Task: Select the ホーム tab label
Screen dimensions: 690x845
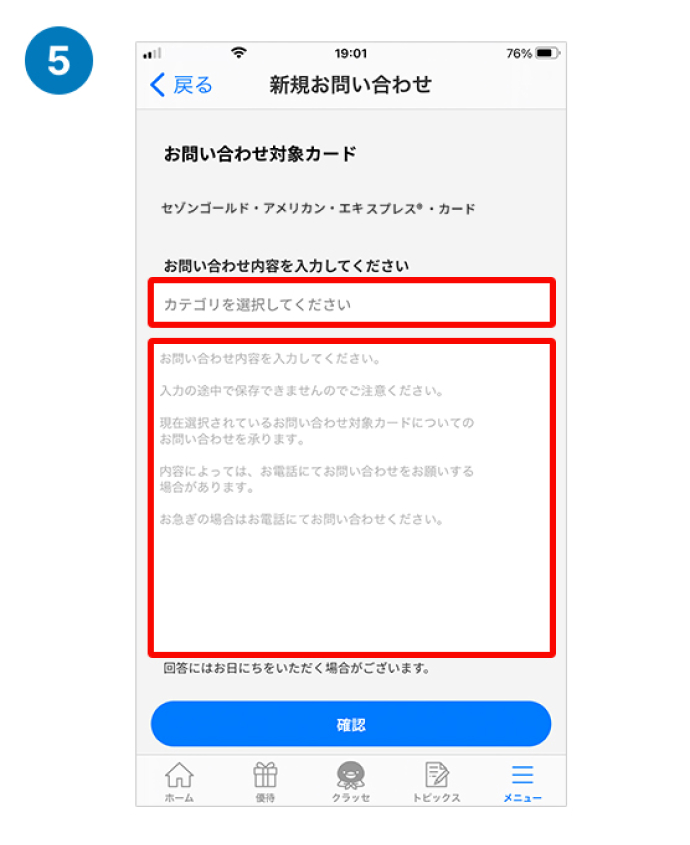Action: coord(179,798)
